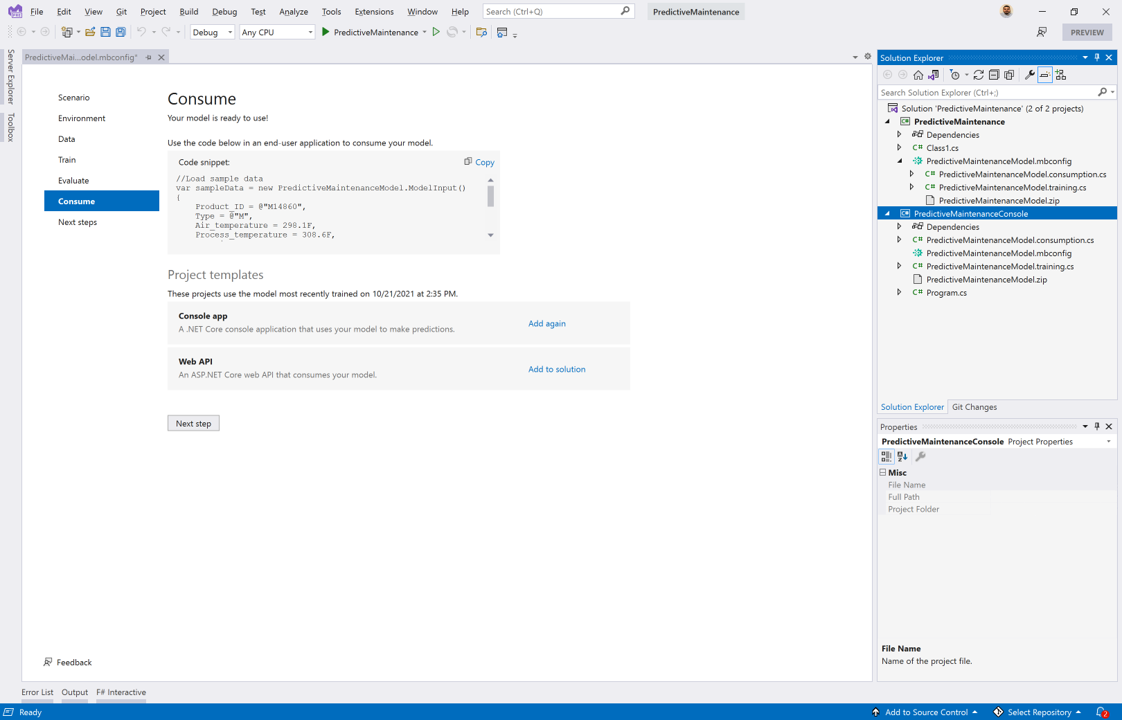Viewport: 1122px width, 720px height.
Task: Collapse the PredictiveMaintenanceConsole project node
Action: tap(888, 213)
